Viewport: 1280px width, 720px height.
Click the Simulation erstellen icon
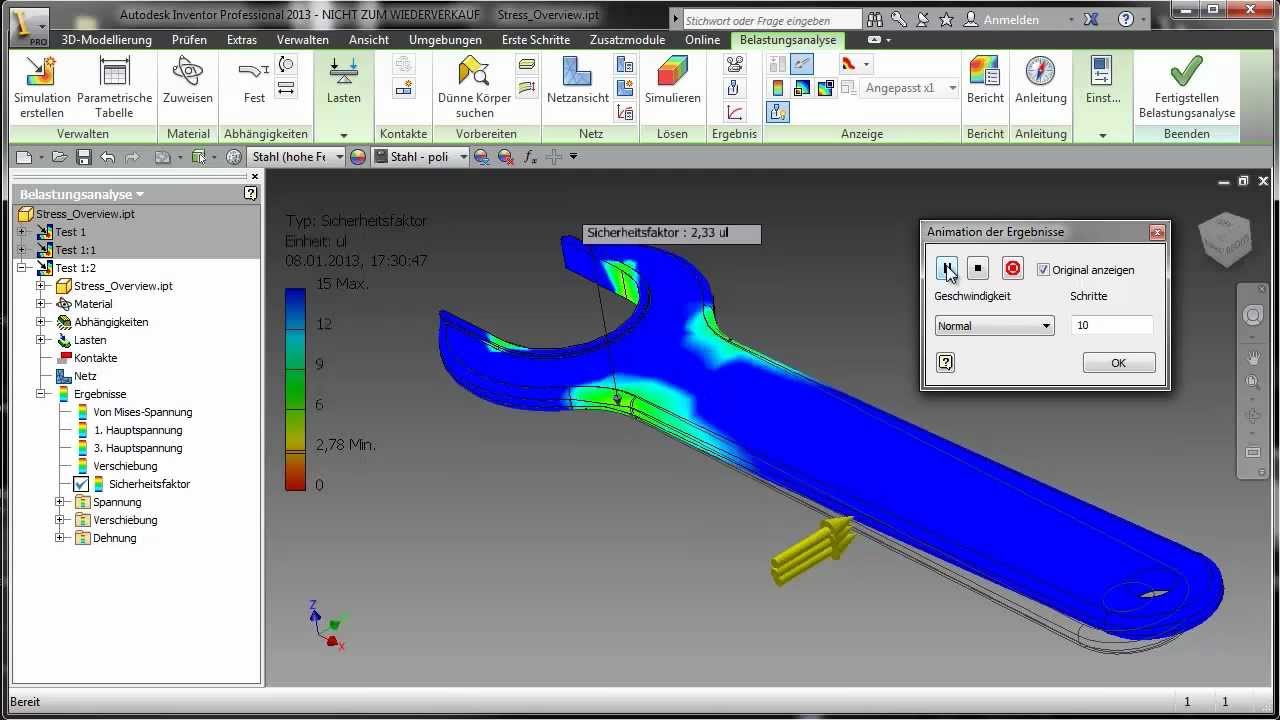(x=42, y=72)
